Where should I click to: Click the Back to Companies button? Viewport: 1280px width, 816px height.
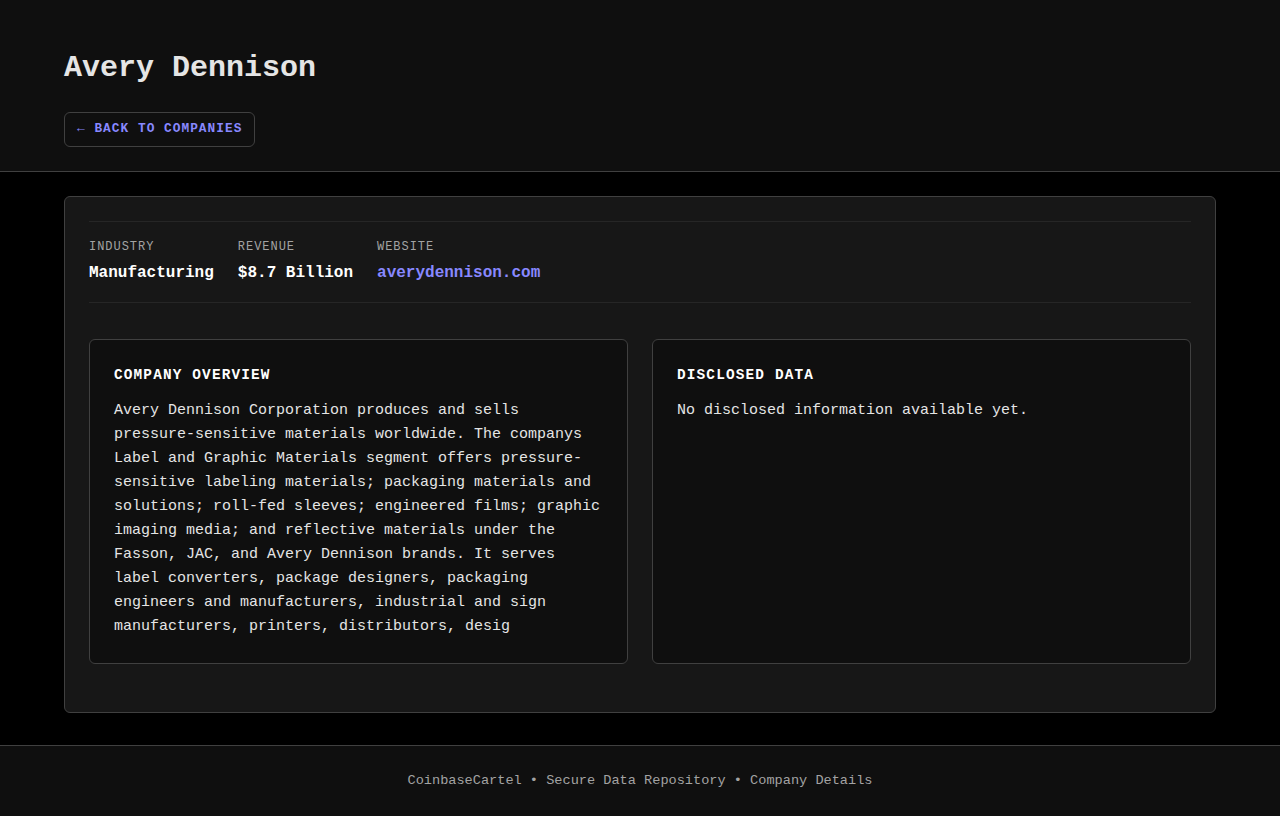tap(159, 129)
